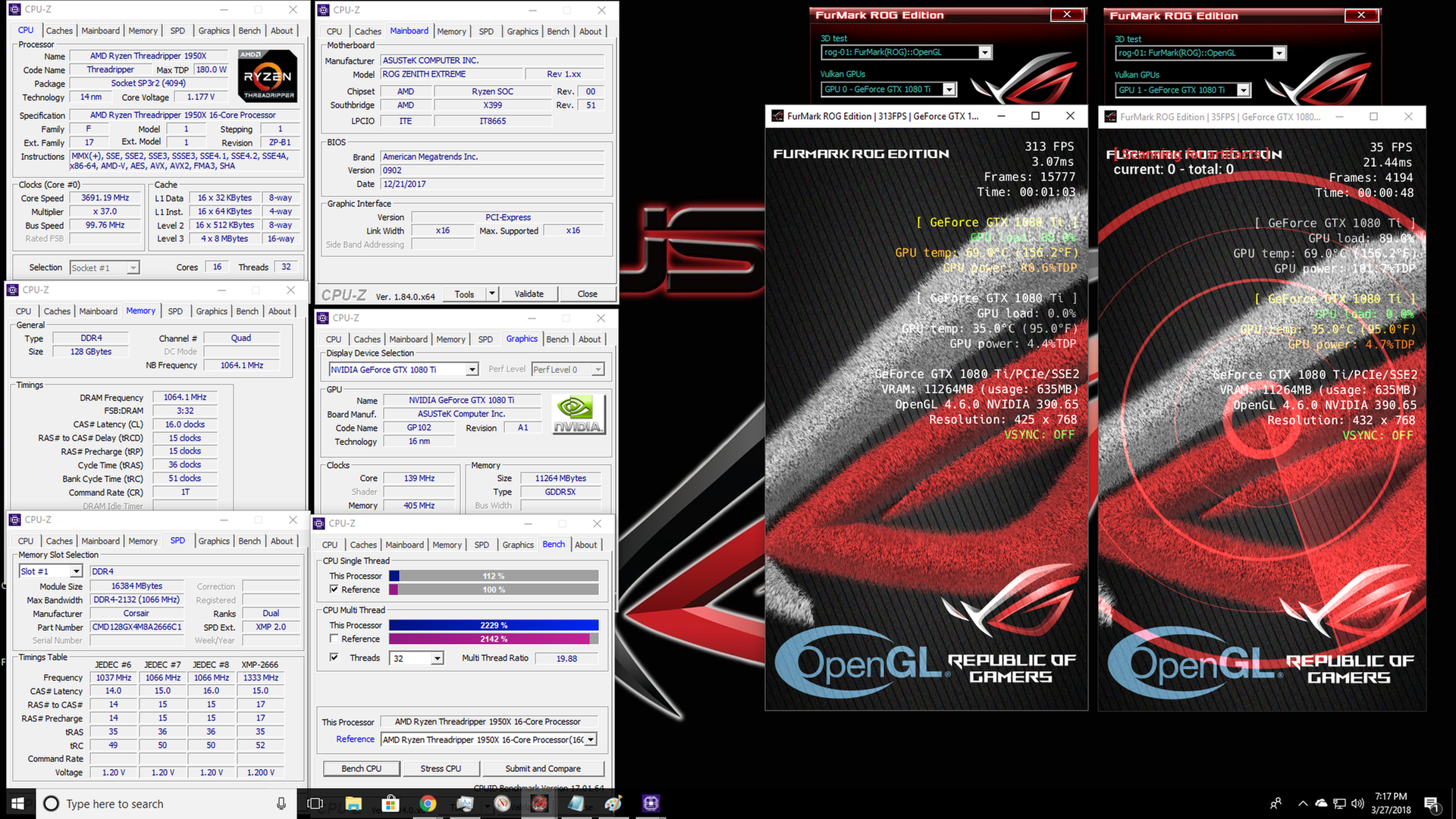
Task: Activate the microphone icon in the search box
Action: (x=281, y=804)
